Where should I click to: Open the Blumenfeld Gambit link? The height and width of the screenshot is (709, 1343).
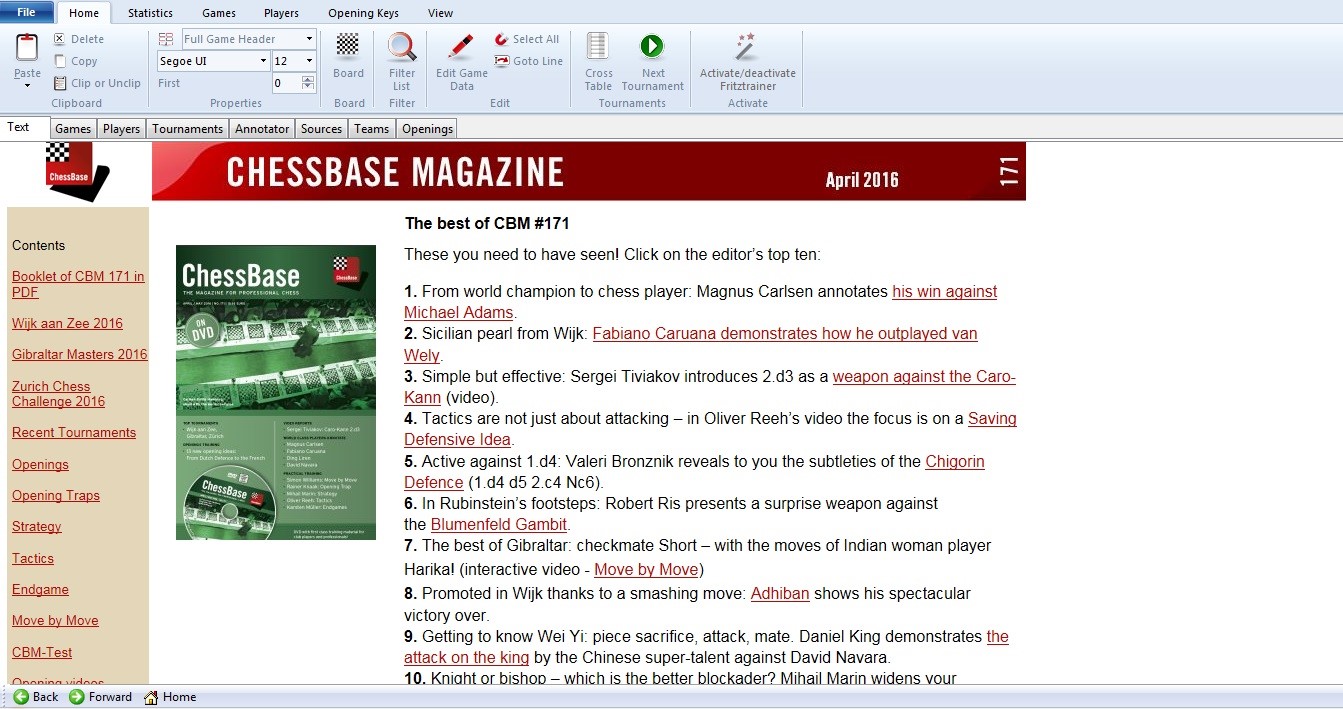pyautogui.click(x=499, y=524)
